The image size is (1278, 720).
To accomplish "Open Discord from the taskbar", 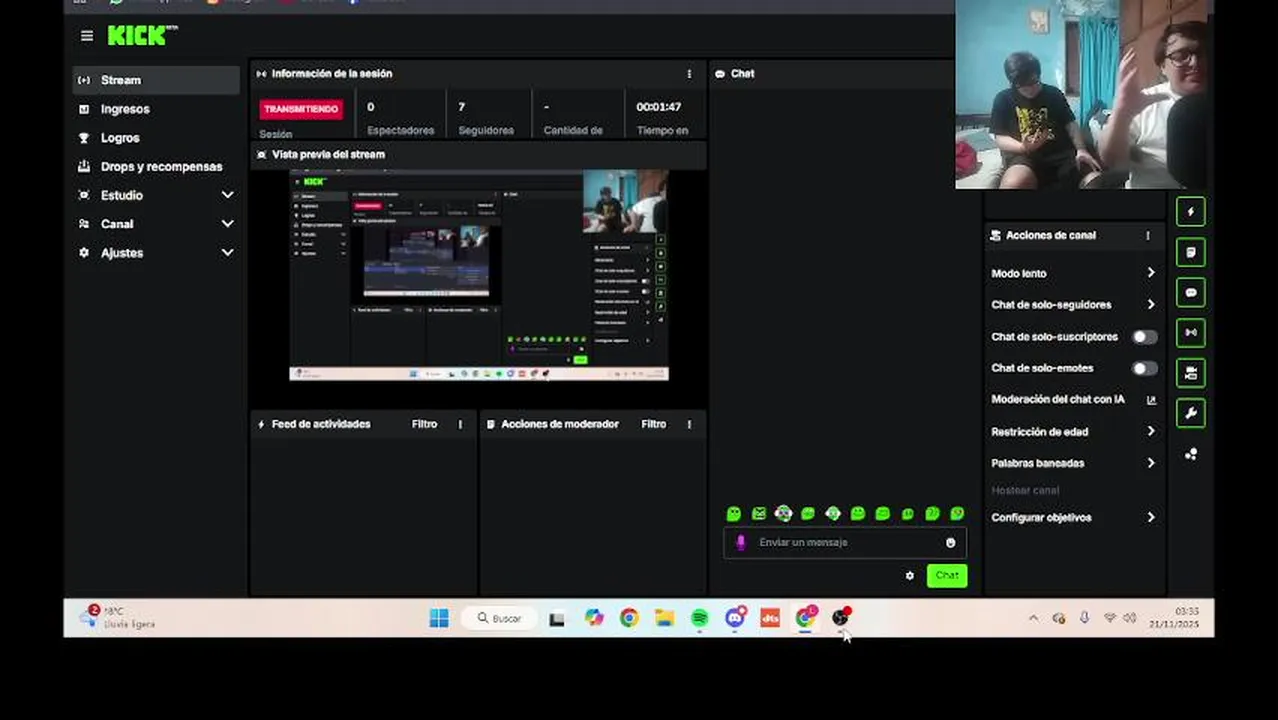I will tap(735, 618).
